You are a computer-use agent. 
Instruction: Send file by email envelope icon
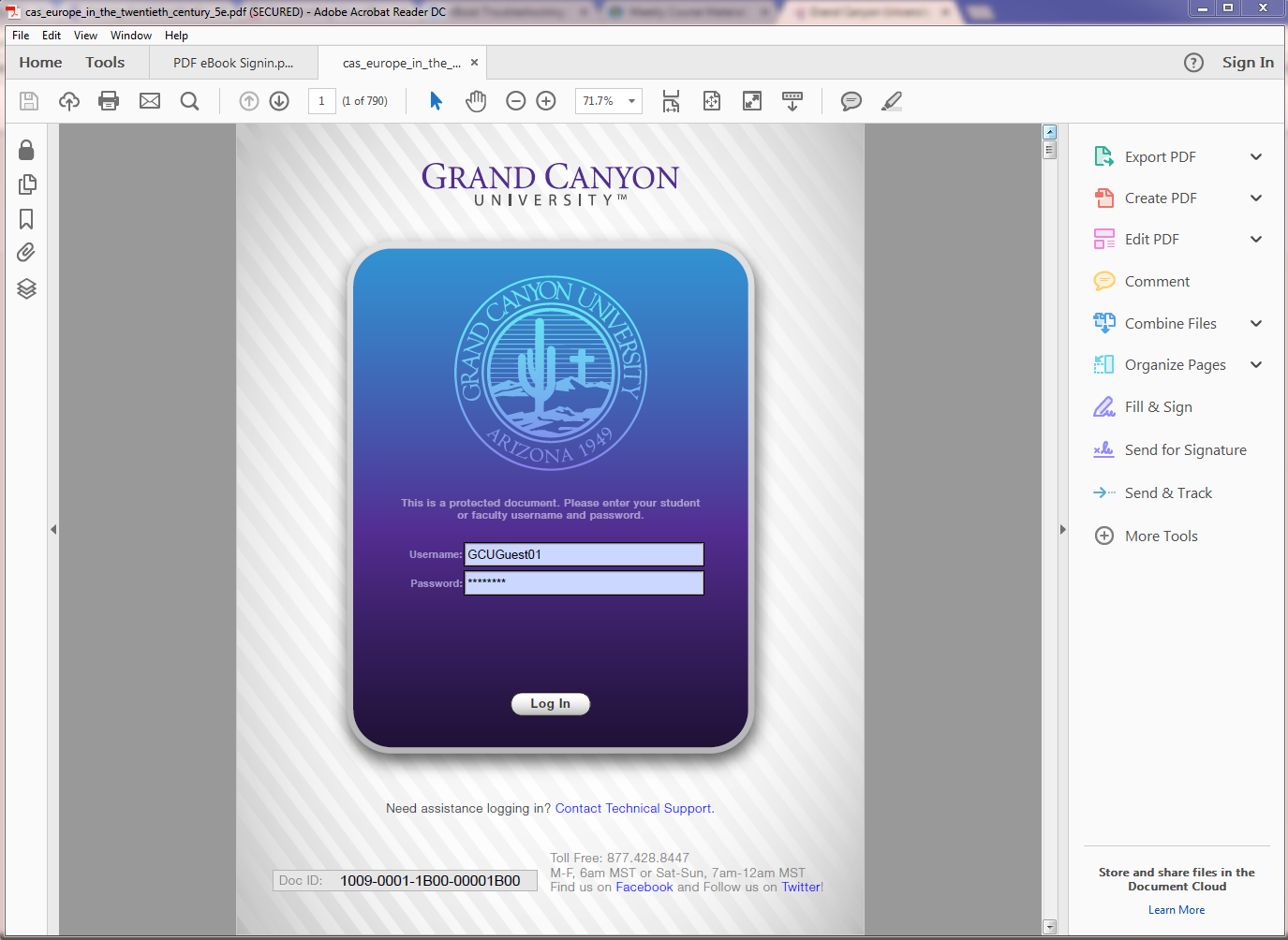tap(150, 101)
